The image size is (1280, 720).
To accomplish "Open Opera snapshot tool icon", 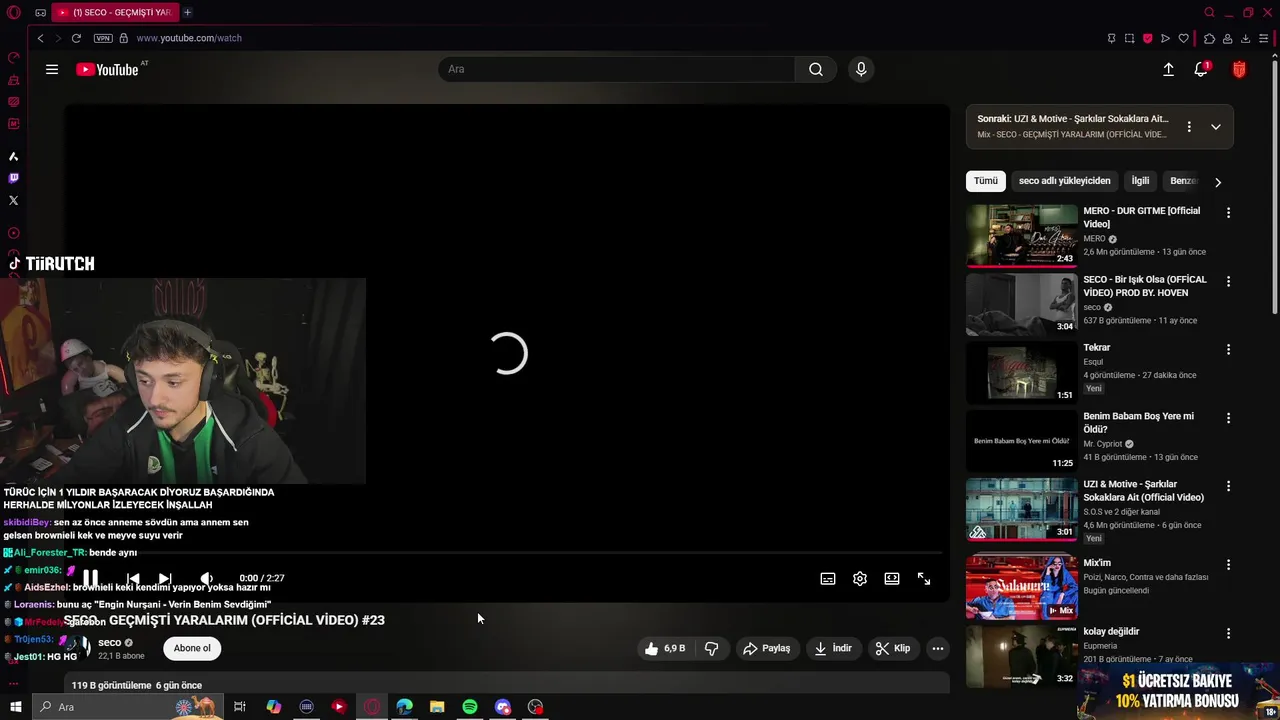I will 1129,38.
